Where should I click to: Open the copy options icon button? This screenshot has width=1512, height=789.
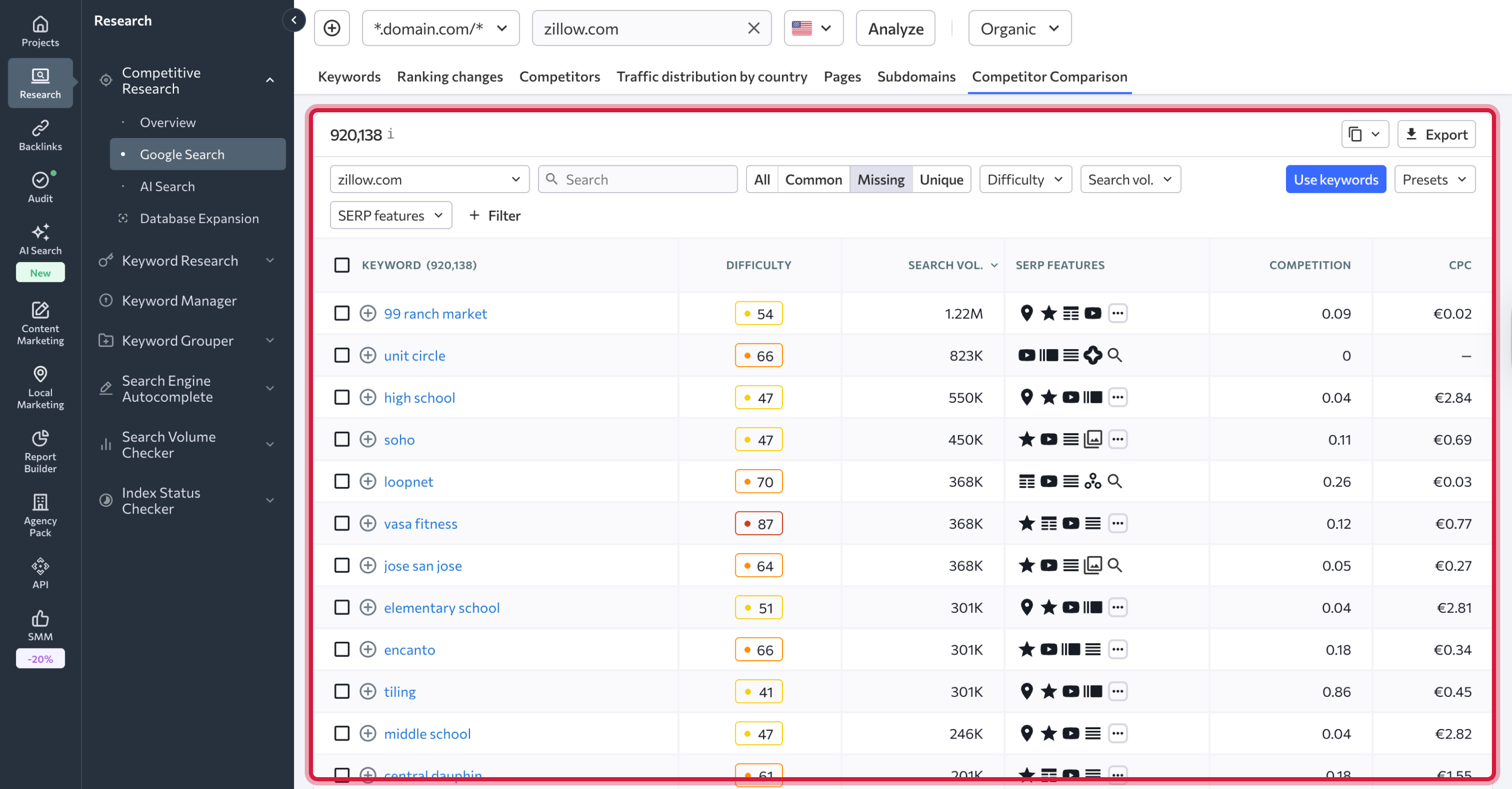coord(1364,134)
